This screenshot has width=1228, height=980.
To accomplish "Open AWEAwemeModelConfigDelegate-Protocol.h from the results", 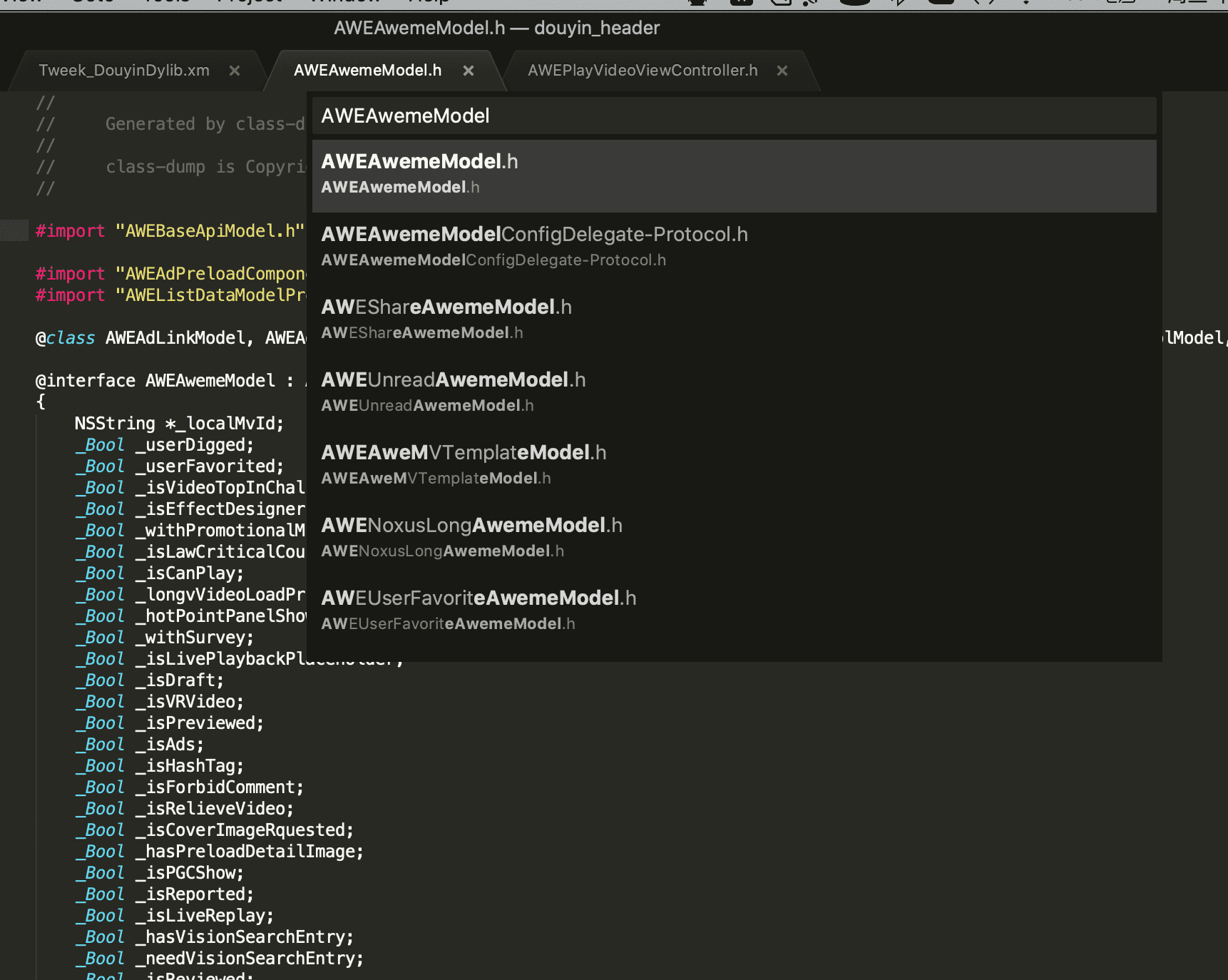I will click(x=735, y=247).
